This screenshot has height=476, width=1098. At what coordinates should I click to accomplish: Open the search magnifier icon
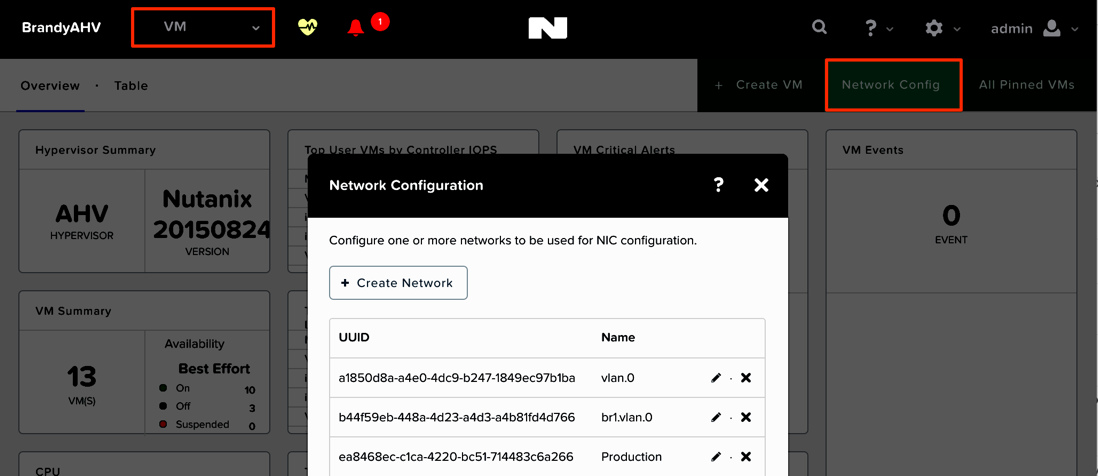pos(819,27)
